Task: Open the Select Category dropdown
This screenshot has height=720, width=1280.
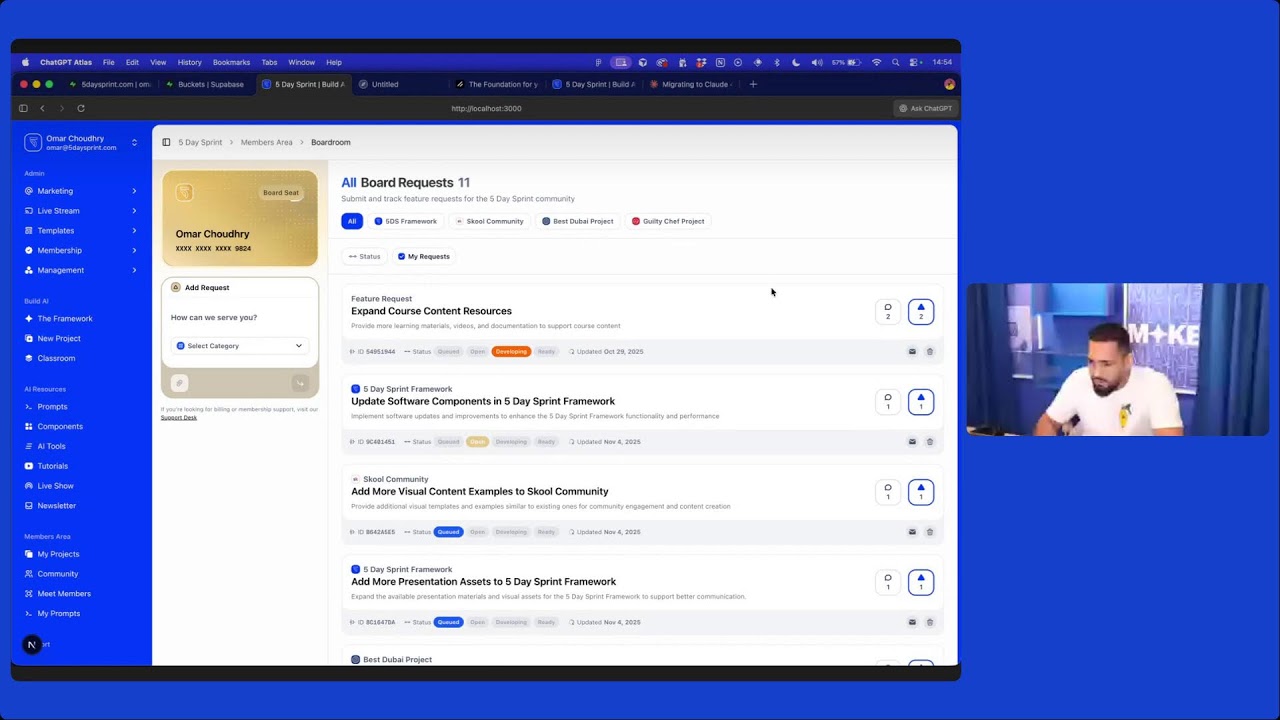Action: pos(240,346)
